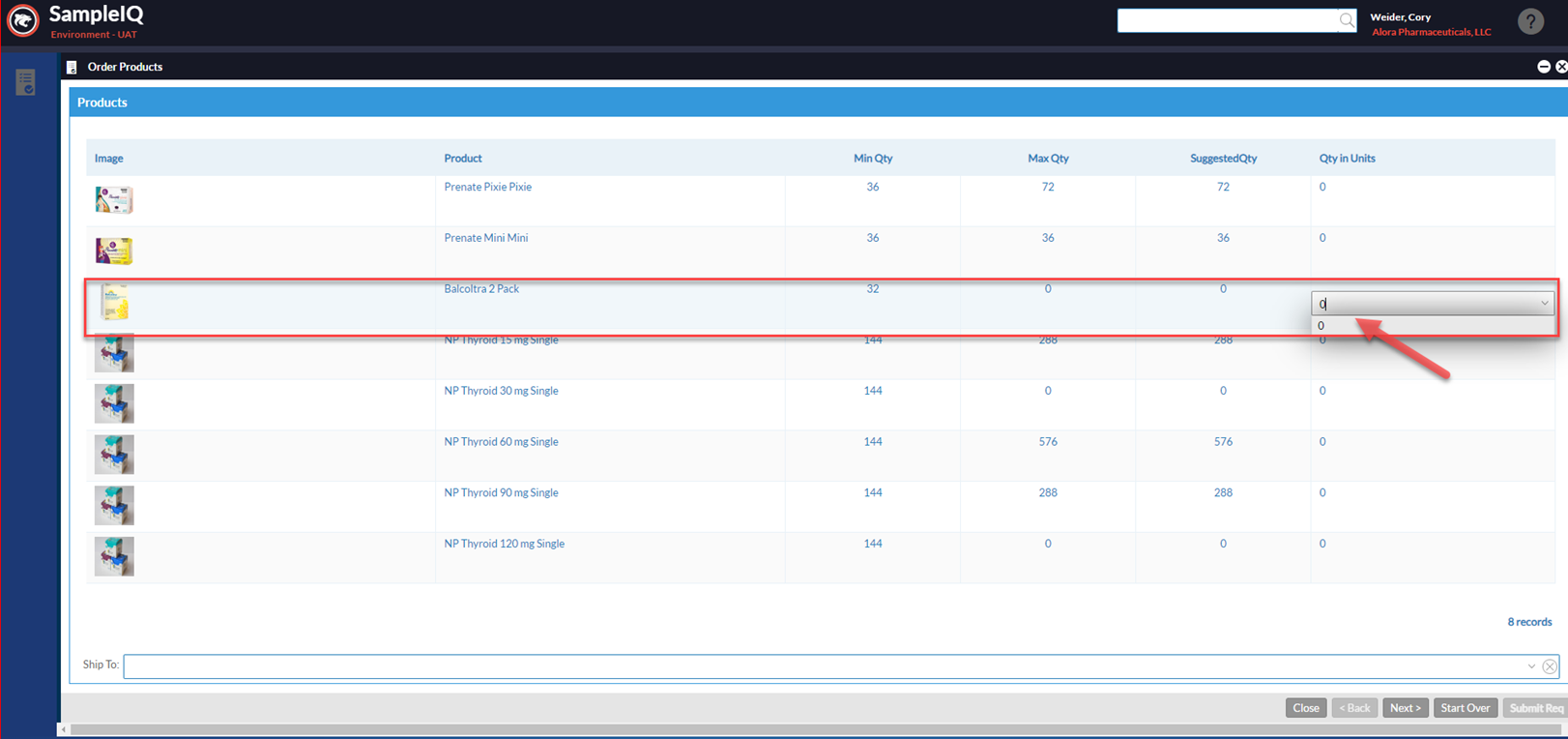Go to the Next step
The image size is (1568, 739).
tap(1406, 708)
